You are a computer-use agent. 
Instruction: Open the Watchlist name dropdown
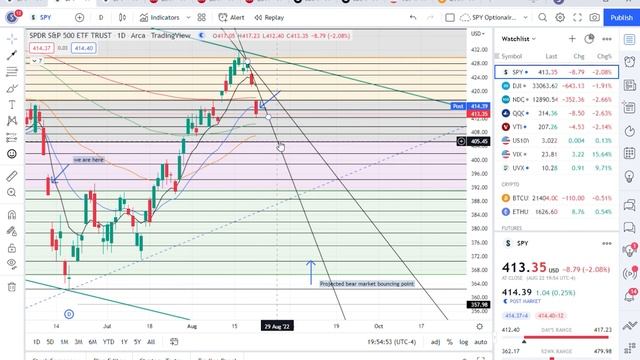518,39
